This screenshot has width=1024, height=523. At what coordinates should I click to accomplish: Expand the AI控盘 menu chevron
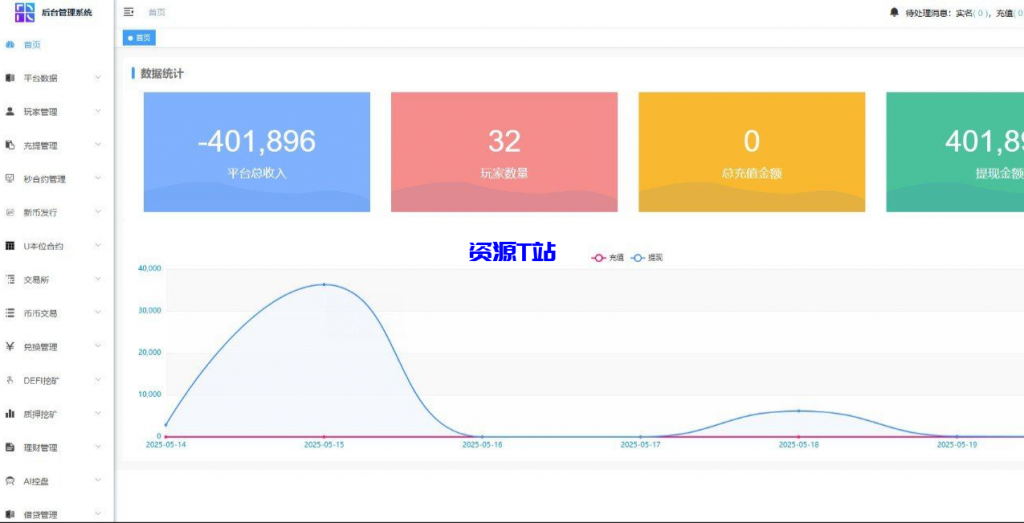[x=98, y=481]
